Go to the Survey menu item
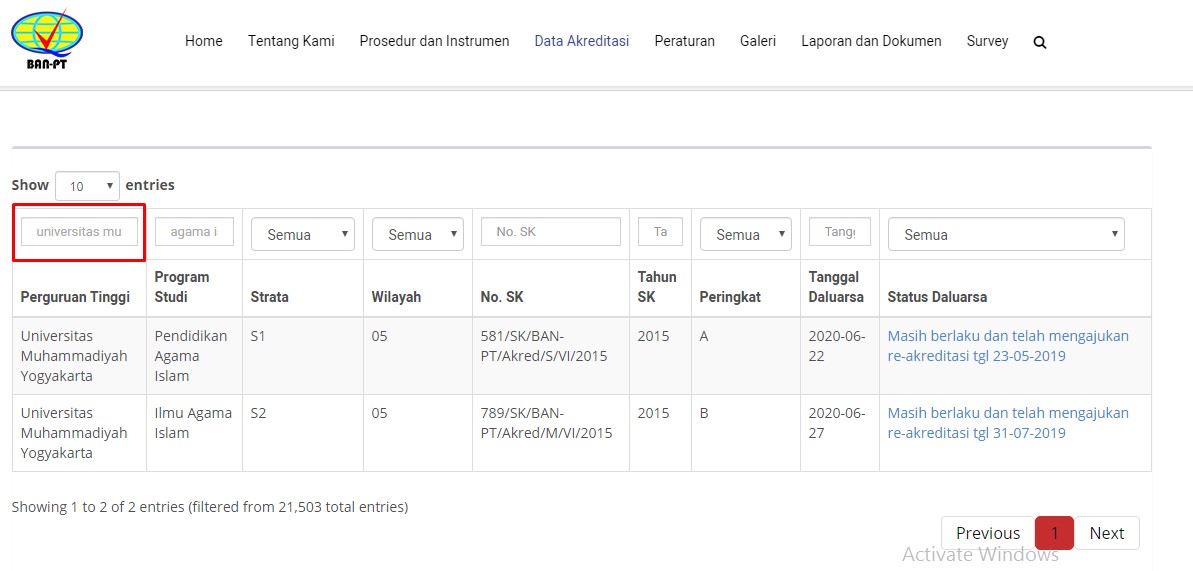The width and height of the screenshot is (1193, 571). tap(988, 41)
